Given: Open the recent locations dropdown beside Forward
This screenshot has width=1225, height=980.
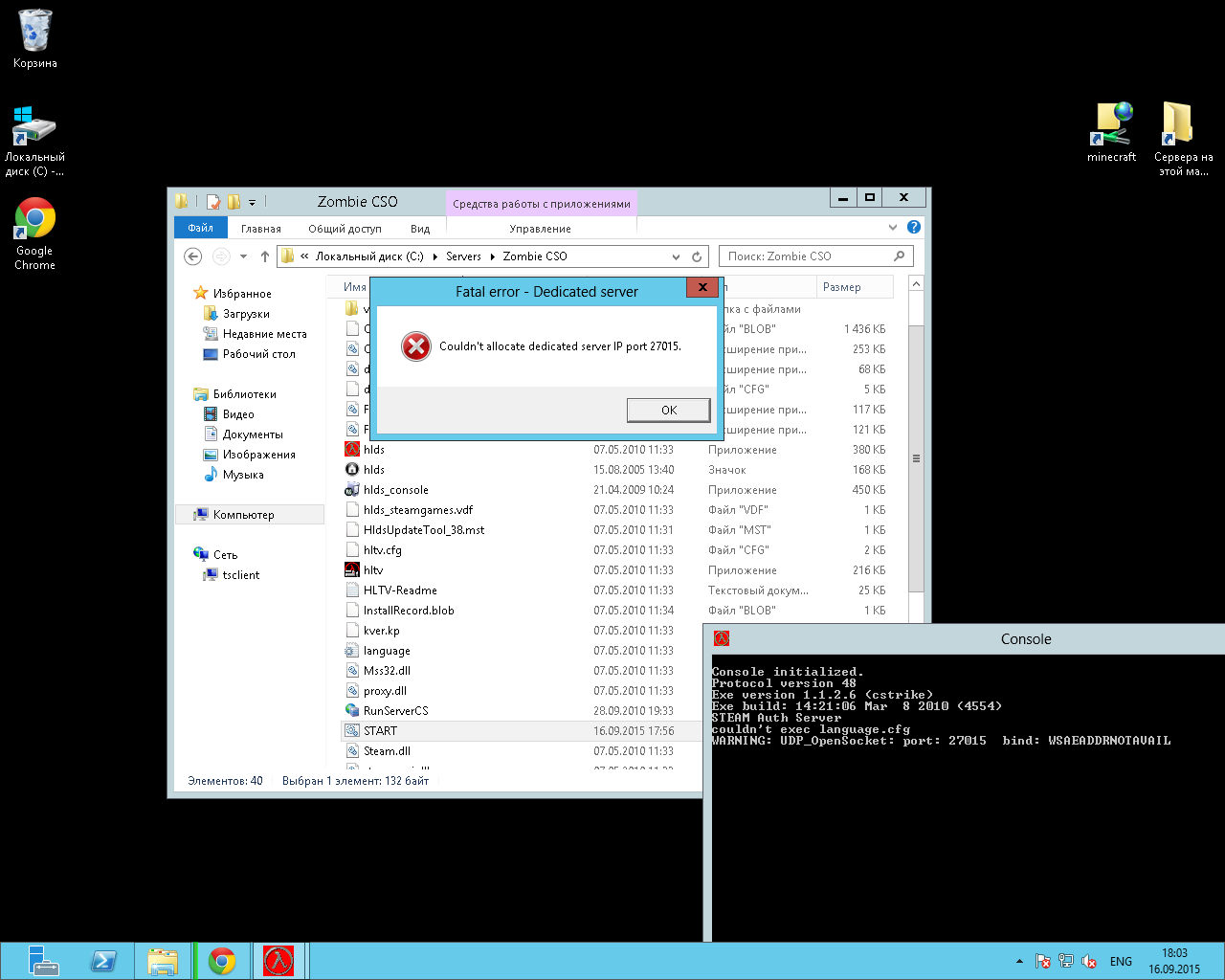Looking at the screenshot, I should pyautogui.click(x=243, y=256).
